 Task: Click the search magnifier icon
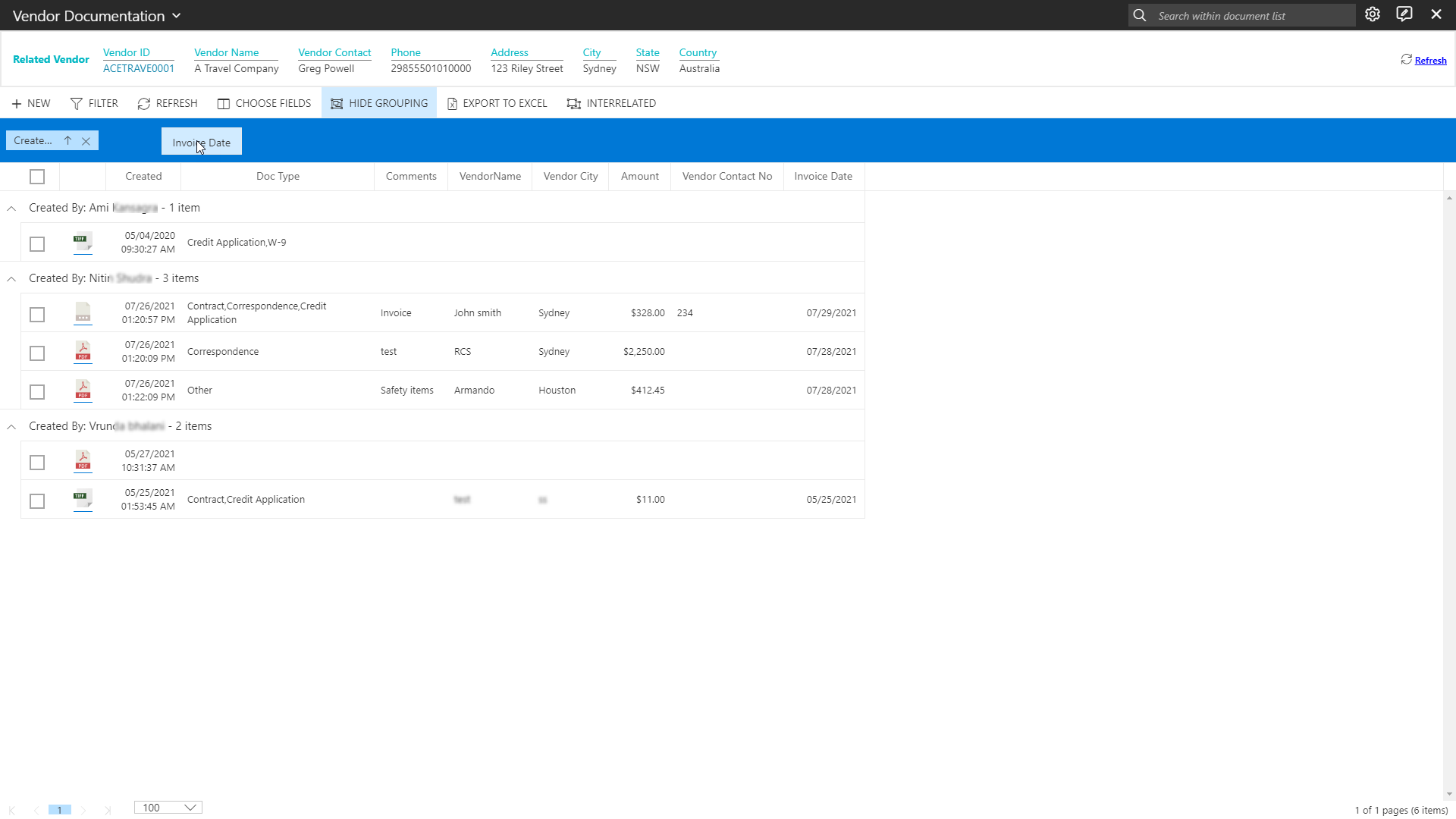coord(1140,15)
